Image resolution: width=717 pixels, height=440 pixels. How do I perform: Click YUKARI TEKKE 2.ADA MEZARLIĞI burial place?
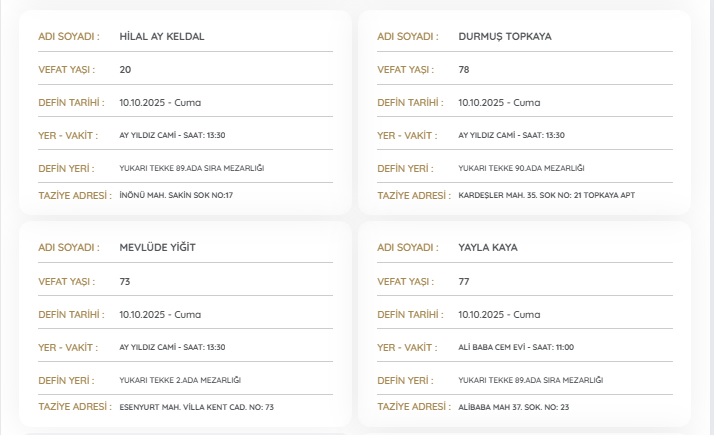[180, 380]
